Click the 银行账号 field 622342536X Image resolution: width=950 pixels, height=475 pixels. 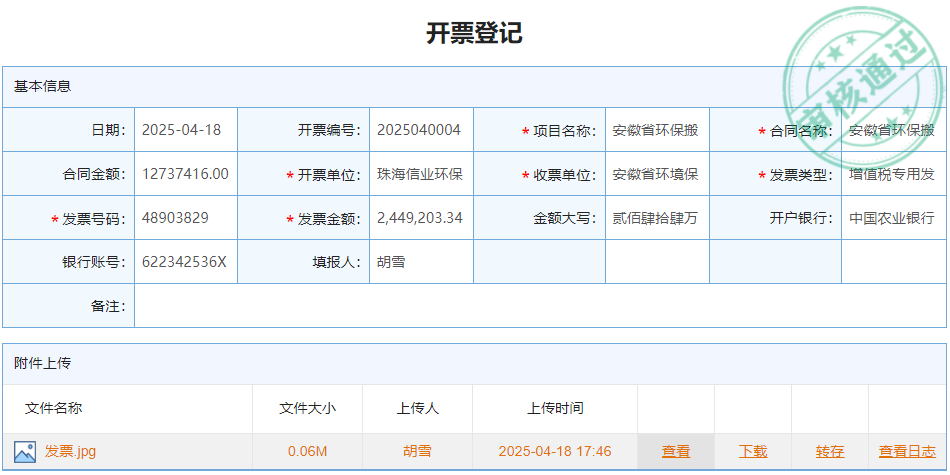tap(185, 262)
